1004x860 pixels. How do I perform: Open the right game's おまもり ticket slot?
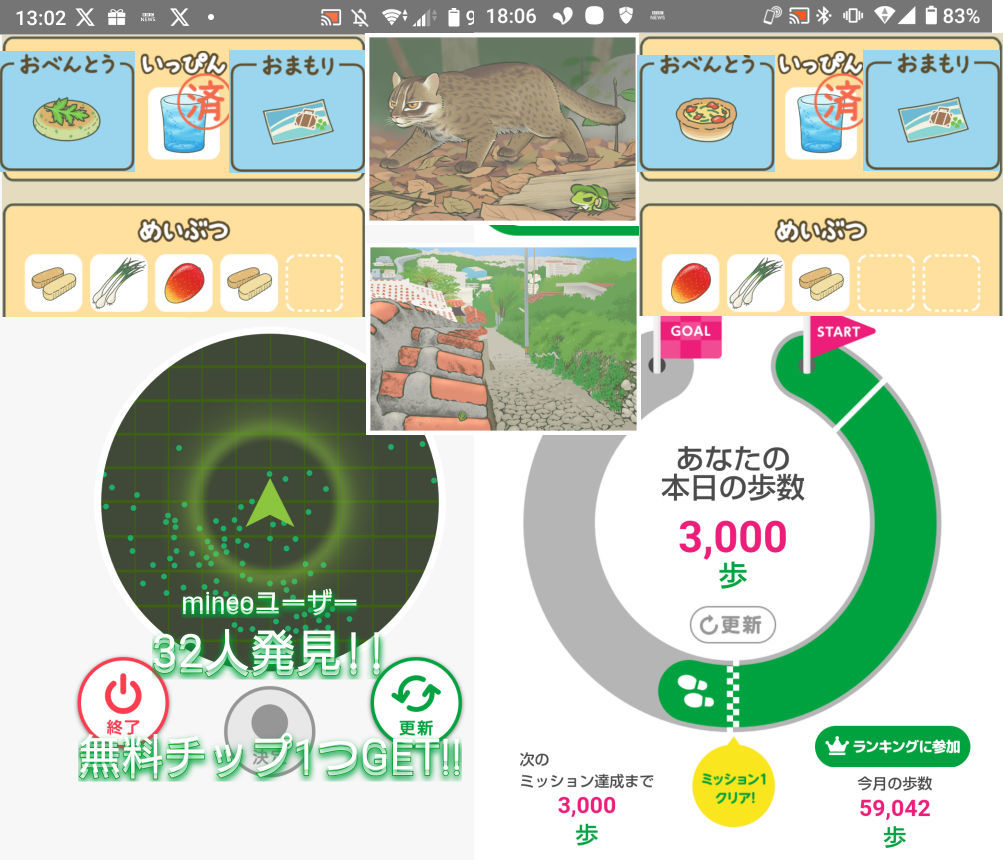[x=933, y=119]
